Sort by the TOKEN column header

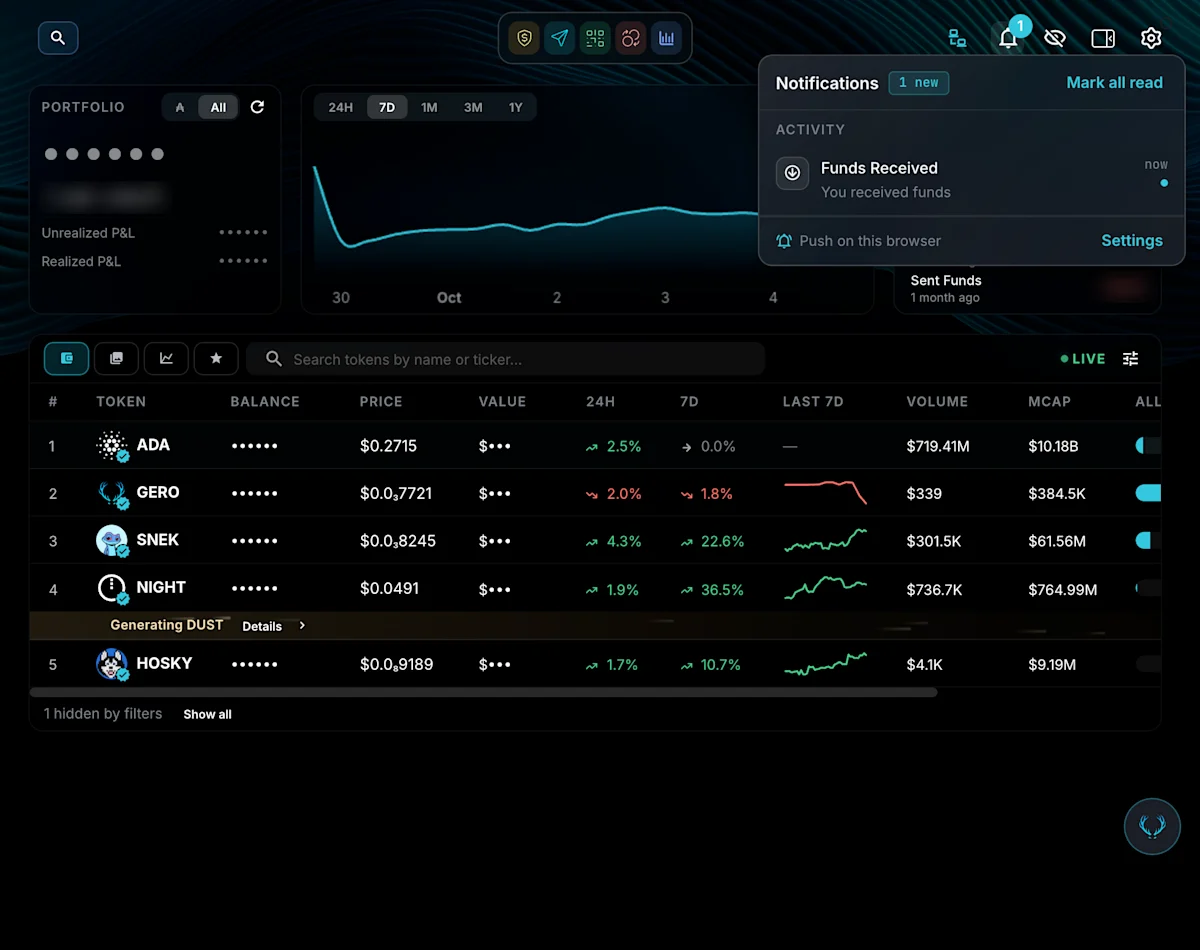121,401
